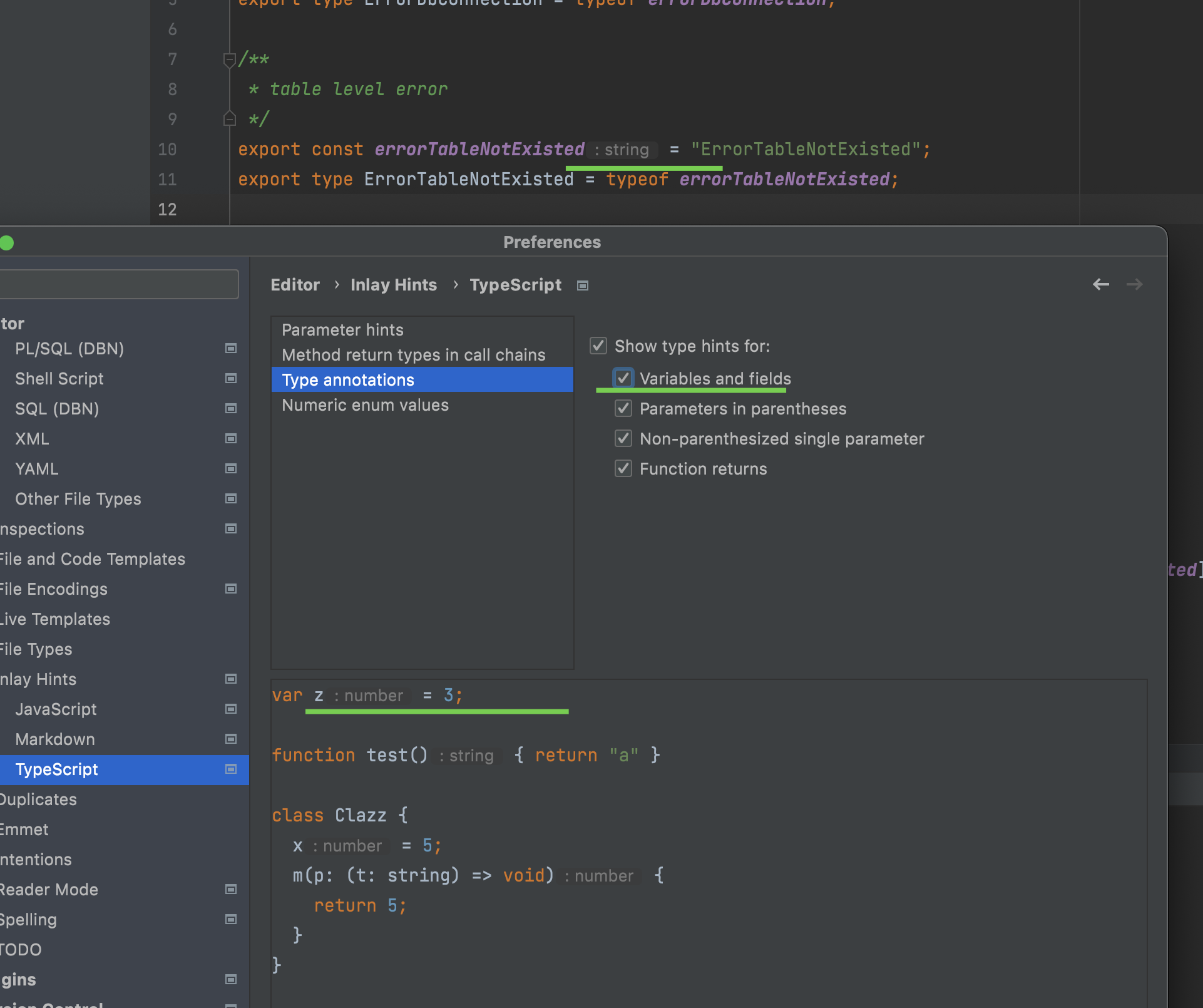Toggle Parameters in parentheses checkbox
1203x1008 pixels.
tap(623, 408)
